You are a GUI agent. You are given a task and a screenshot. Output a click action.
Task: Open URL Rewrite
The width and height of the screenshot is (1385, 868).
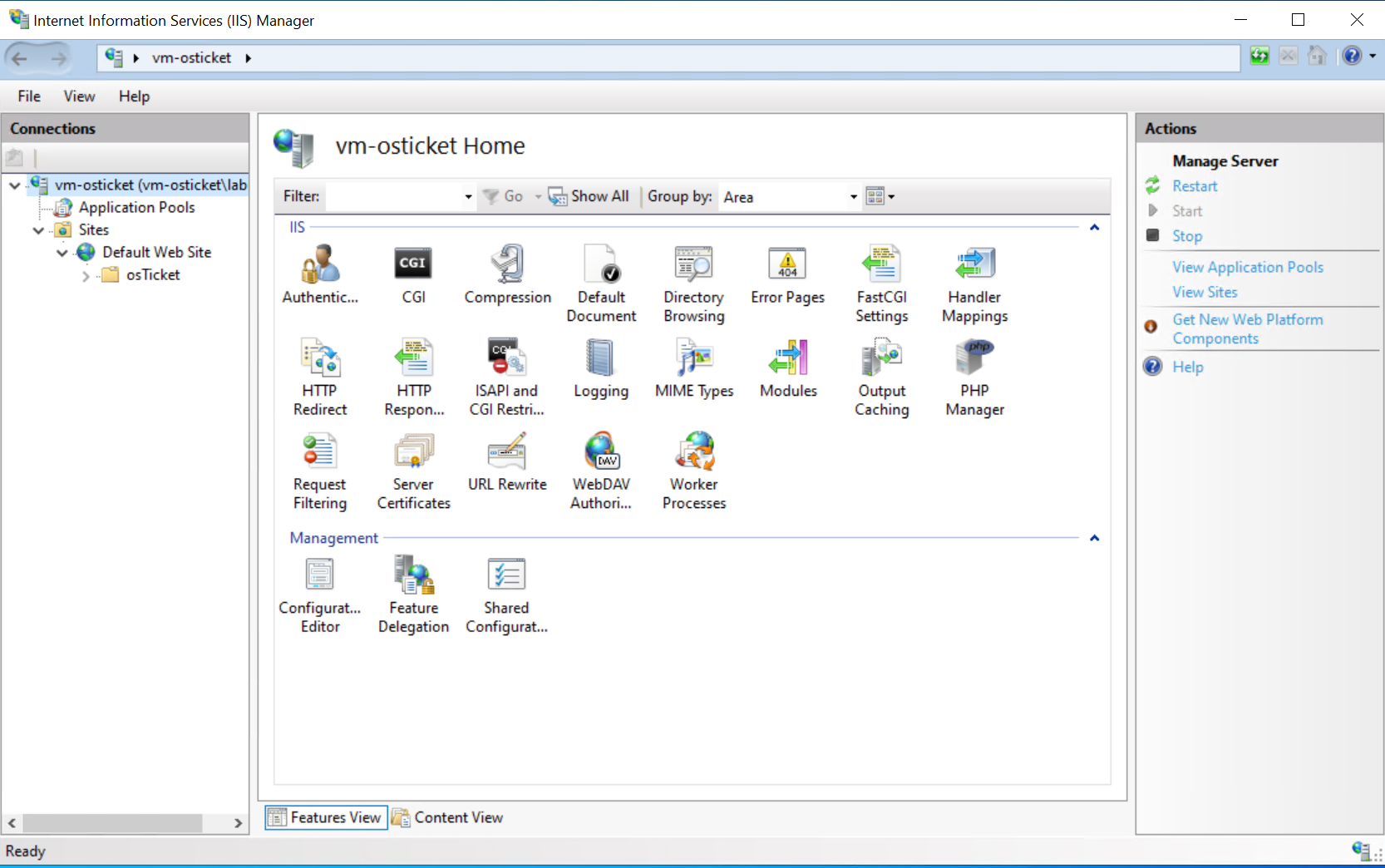(506, 461)
